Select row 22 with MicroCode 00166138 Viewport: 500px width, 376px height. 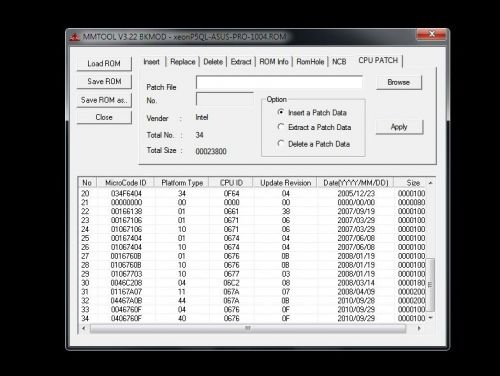[x=253, y=211]
